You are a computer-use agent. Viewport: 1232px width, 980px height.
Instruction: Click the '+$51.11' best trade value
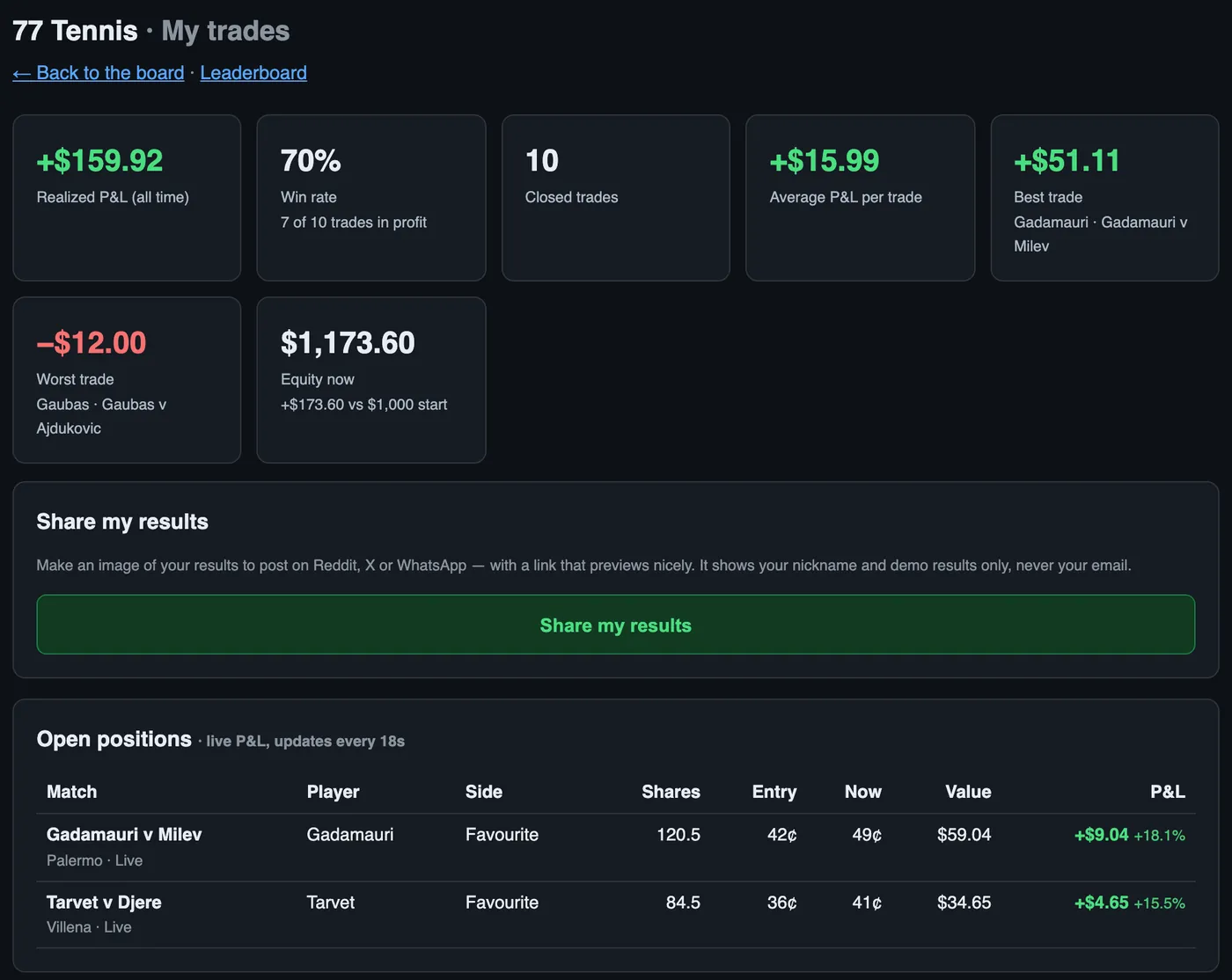click(1067, 160)
